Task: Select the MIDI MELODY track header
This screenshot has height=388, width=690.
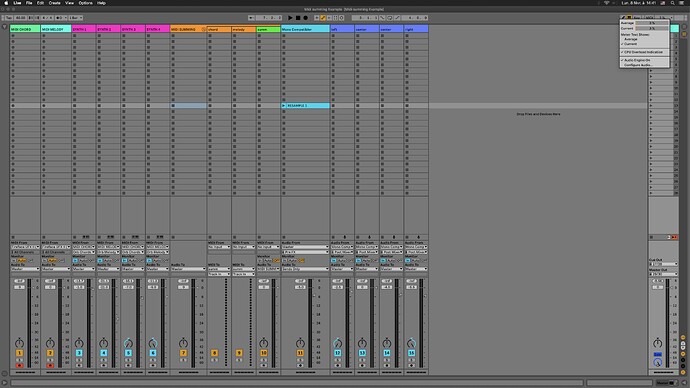Action: coord(56,29)
